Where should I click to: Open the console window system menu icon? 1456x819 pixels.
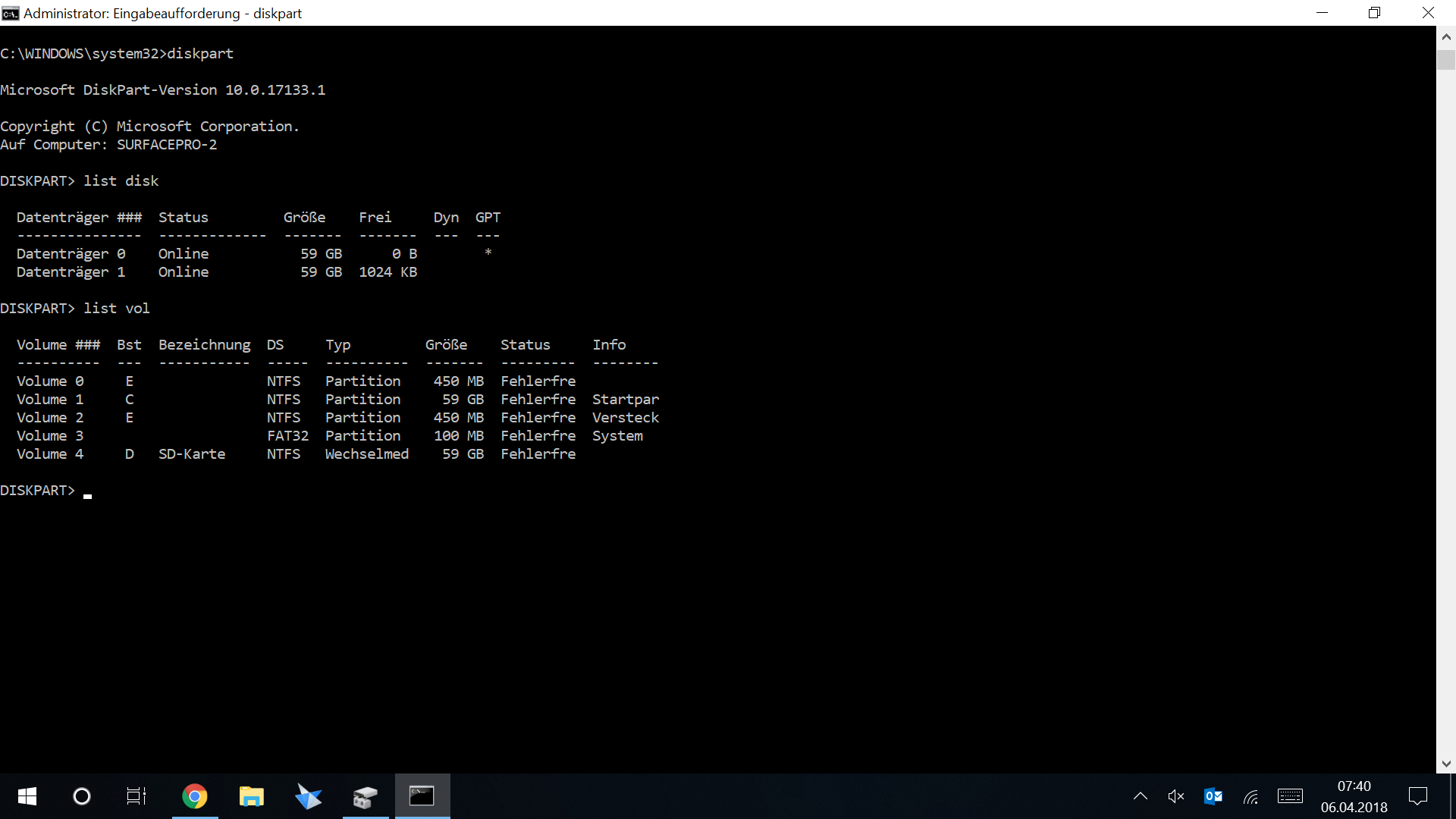[x=11, y=13]
